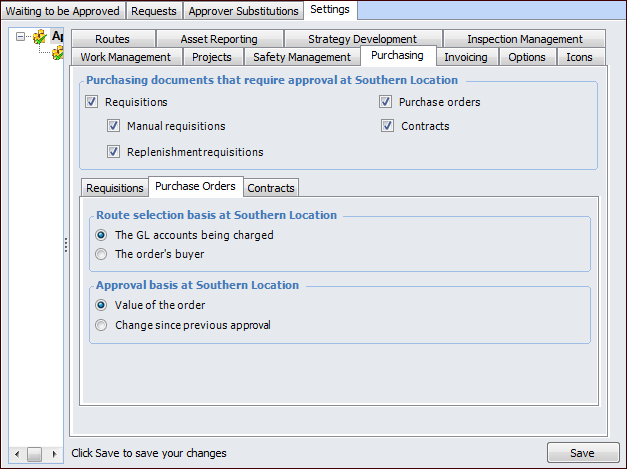627x469 pixels.
Task: Select "The GL accounts being charged" radio
Action: (101, 235)
